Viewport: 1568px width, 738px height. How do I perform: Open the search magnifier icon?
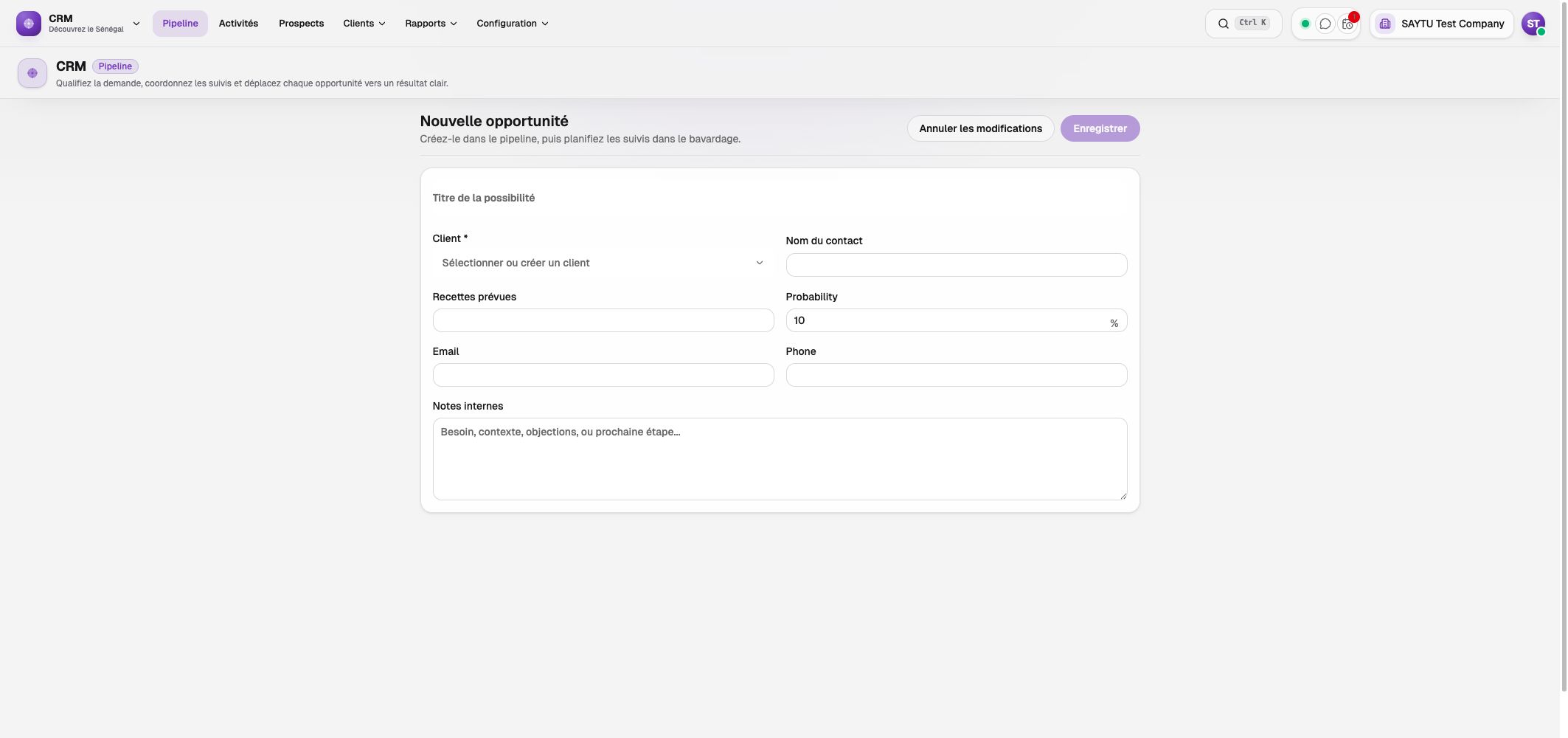(1223, 24)
